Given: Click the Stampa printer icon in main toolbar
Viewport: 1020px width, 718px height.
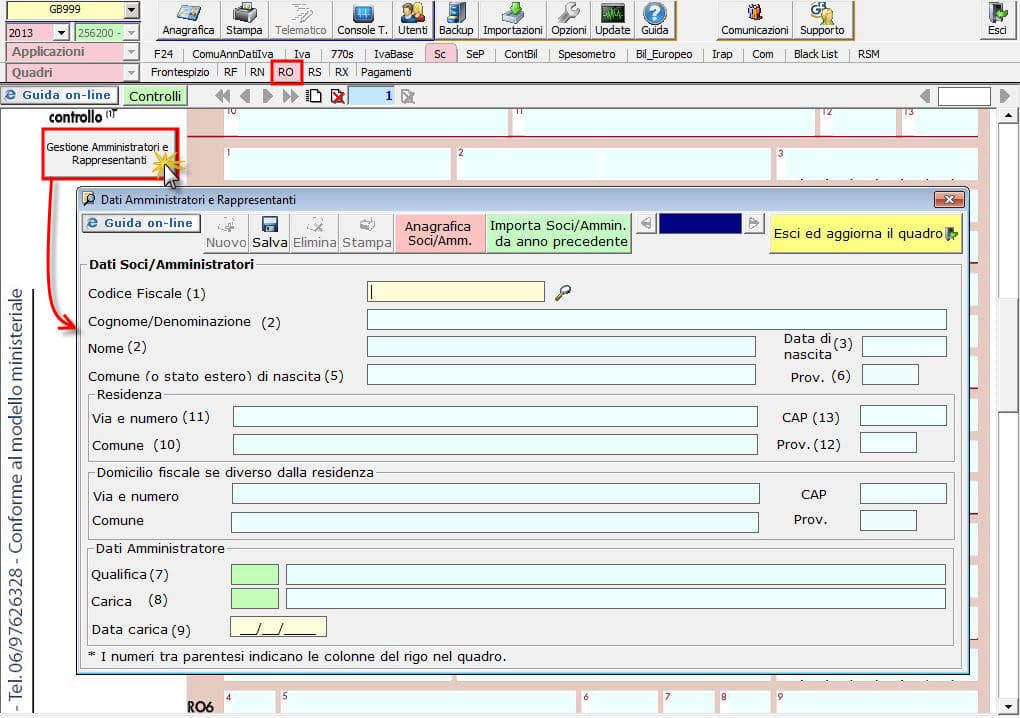Looking at the screenshot, I should pos(243,19).
